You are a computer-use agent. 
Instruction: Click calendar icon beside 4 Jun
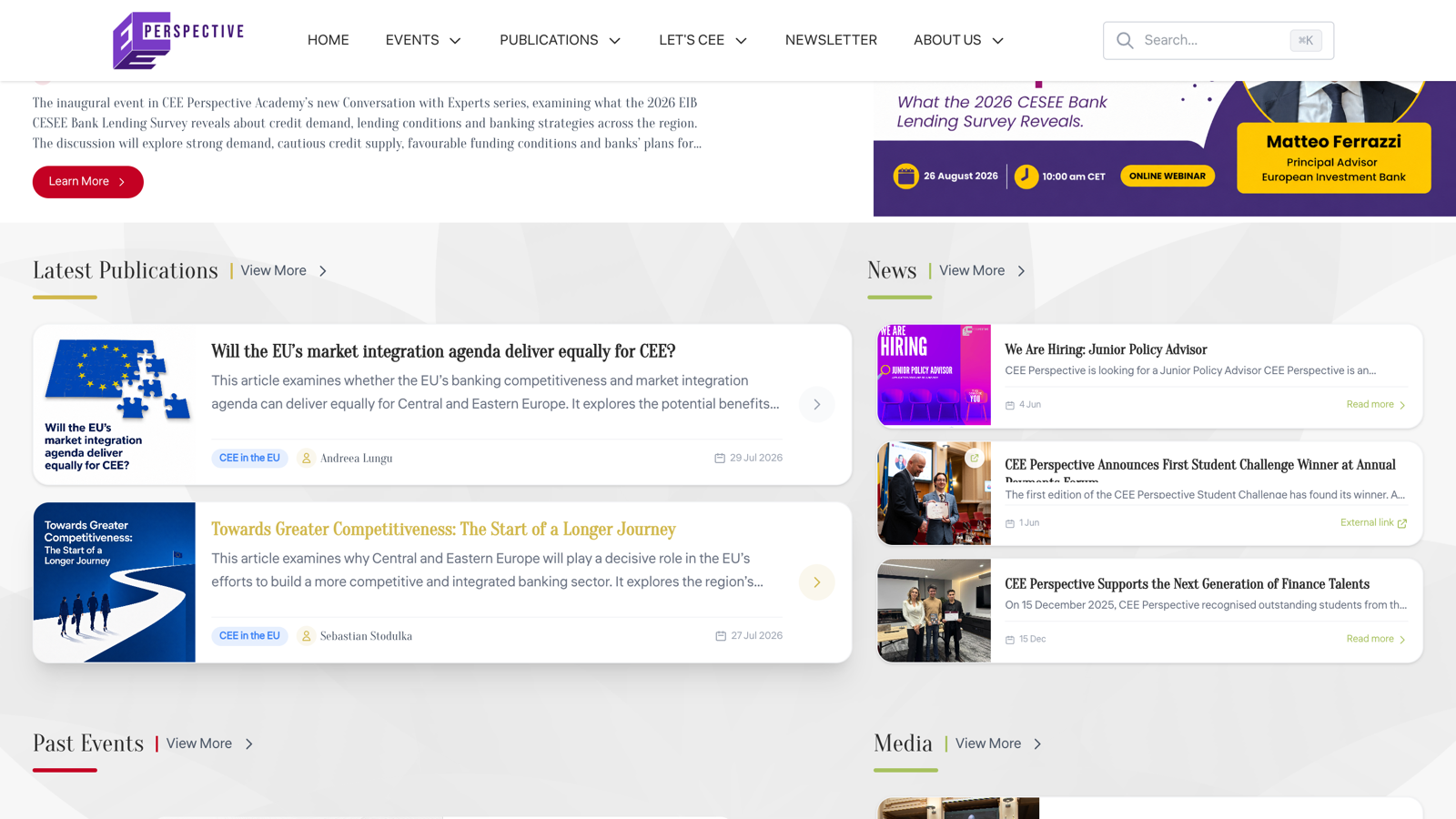click(x=1009, y=405)
